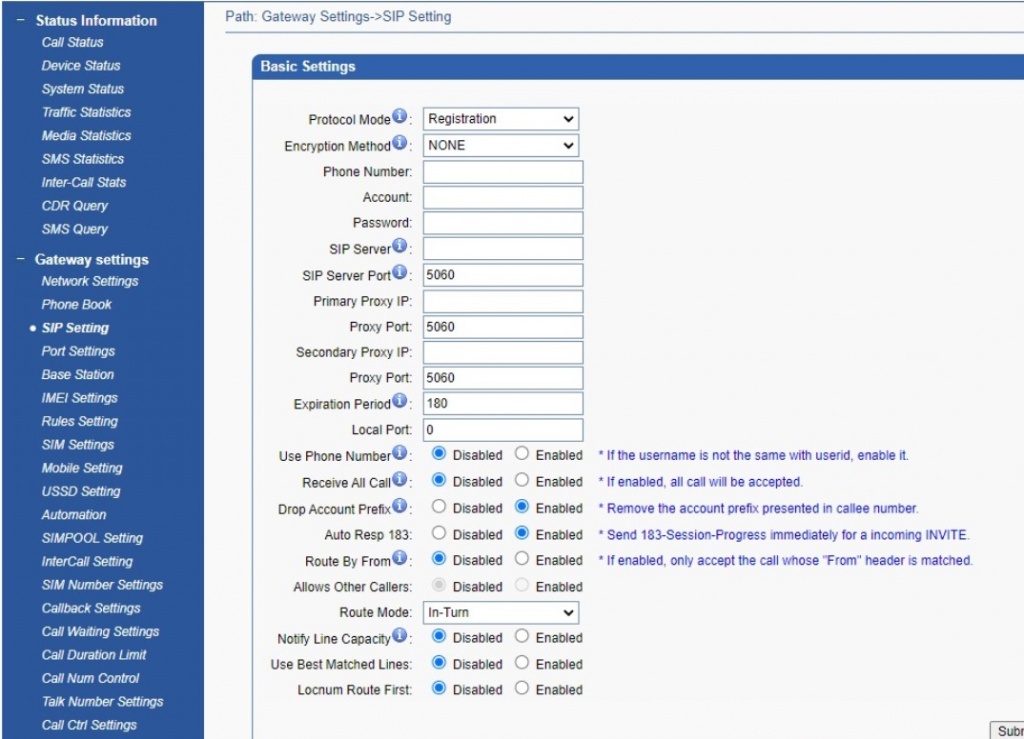The image size is (1024, 739).
Task: Click the info icon beside Protocol Mode
Action: pyautogui.click(x=400, y=118)
